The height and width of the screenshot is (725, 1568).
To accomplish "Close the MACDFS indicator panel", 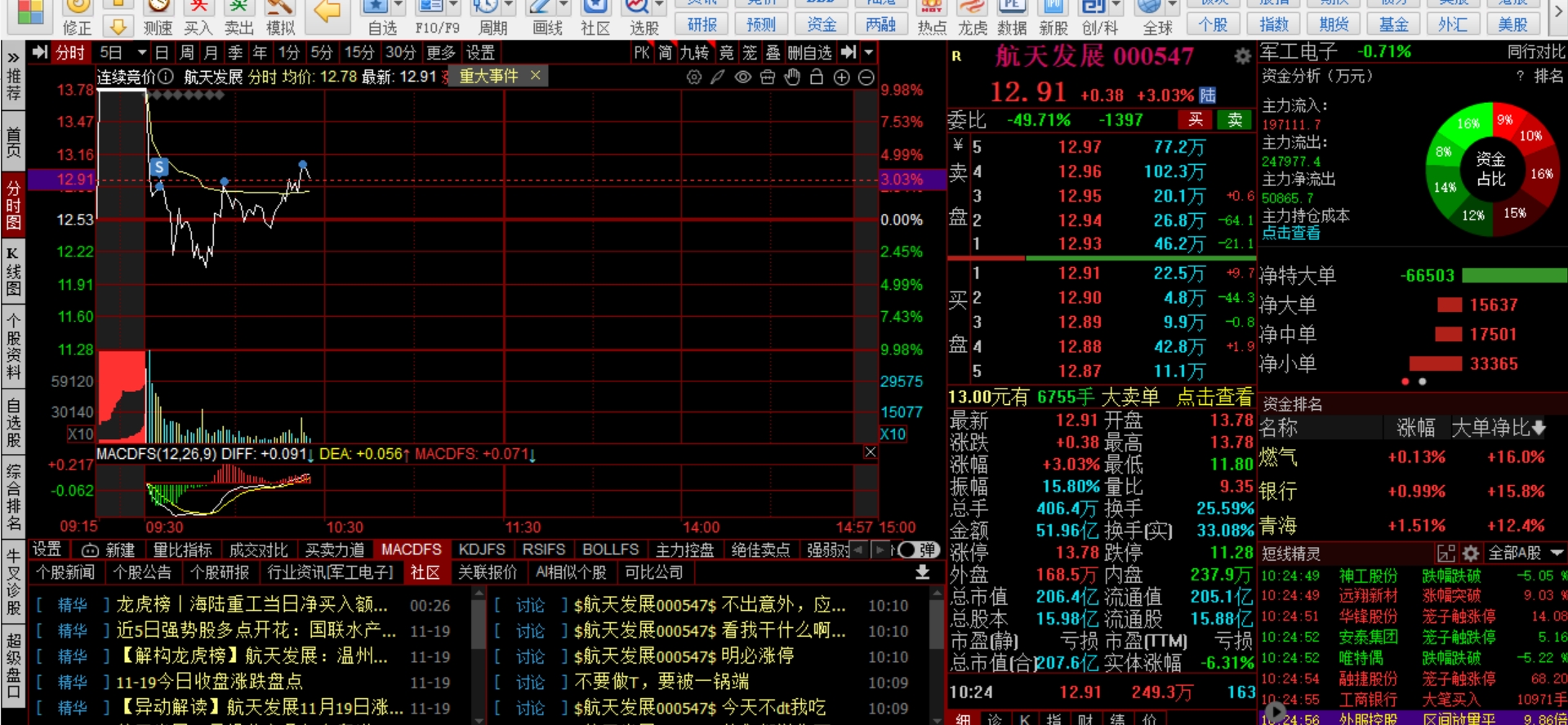I will point(870,452).
